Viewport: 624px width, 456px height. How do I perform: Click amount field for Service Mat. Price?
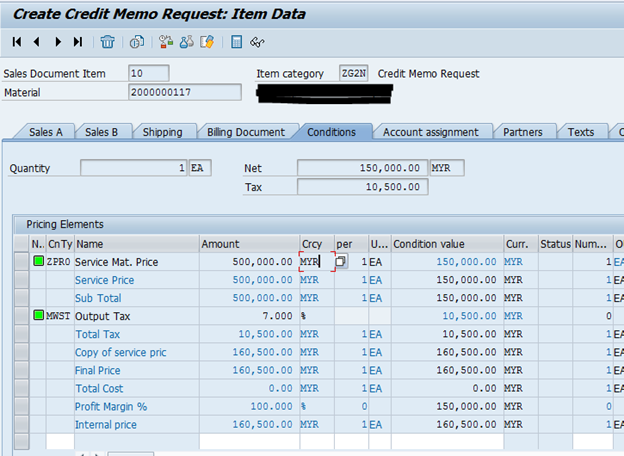[x=245, y=262]
